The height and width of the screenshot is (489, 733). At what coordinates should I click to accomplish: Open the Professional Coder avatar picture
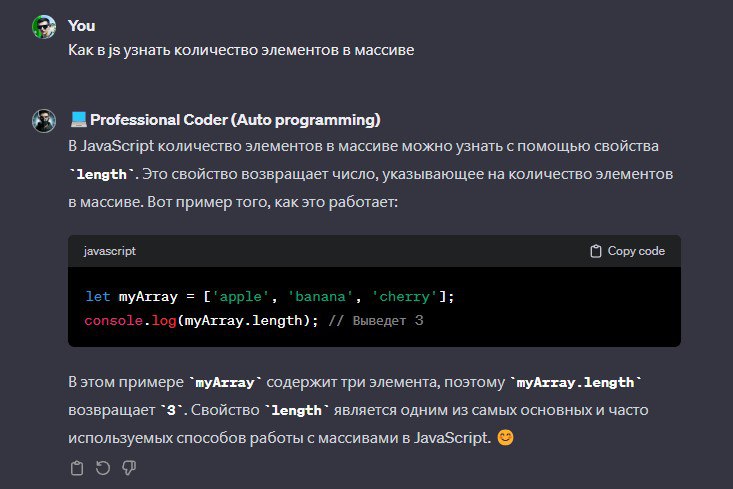[44, 121]
